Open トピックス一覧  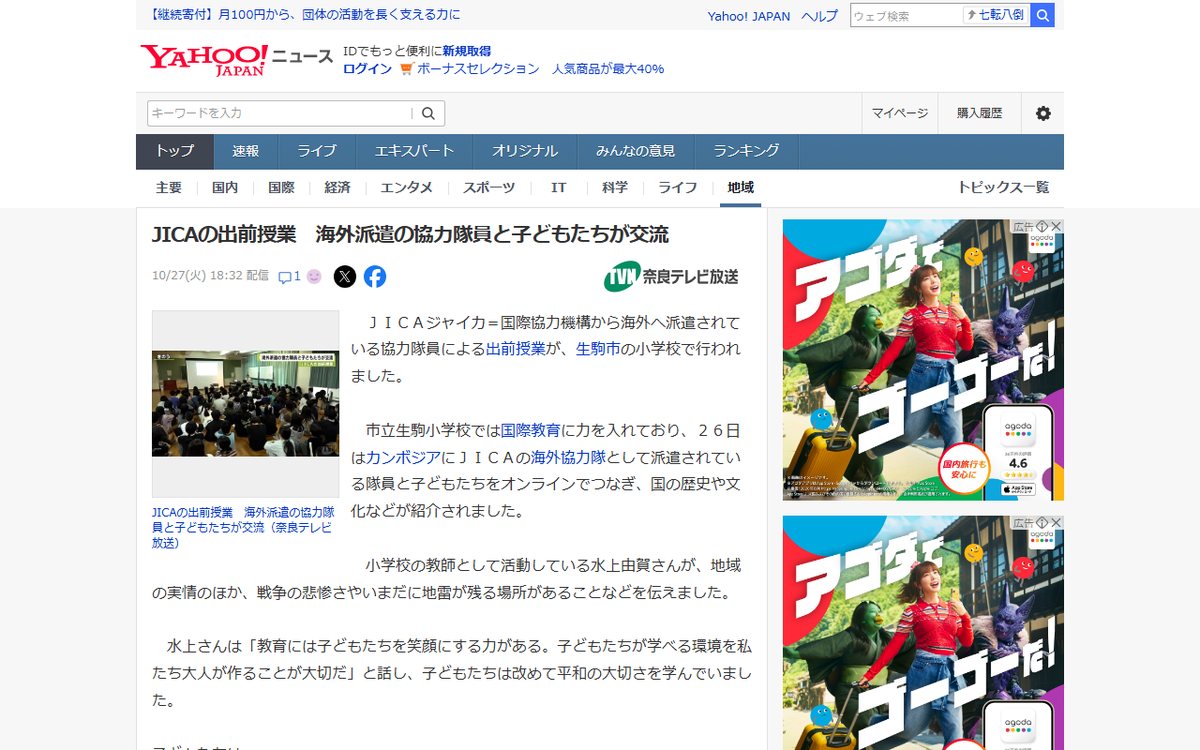pyautogui.click(x=1004, y=188)
